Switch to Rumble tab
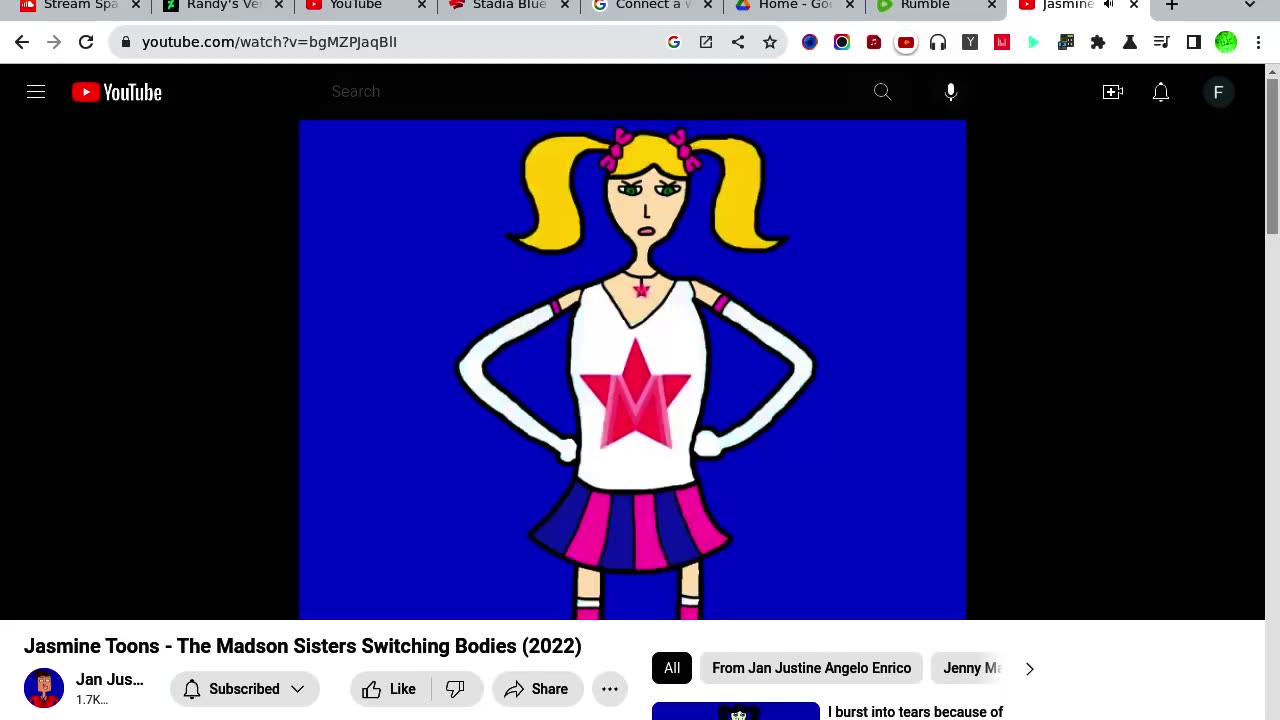The height and width of the screenshot is (720, 1280). (x=939, y=5)
